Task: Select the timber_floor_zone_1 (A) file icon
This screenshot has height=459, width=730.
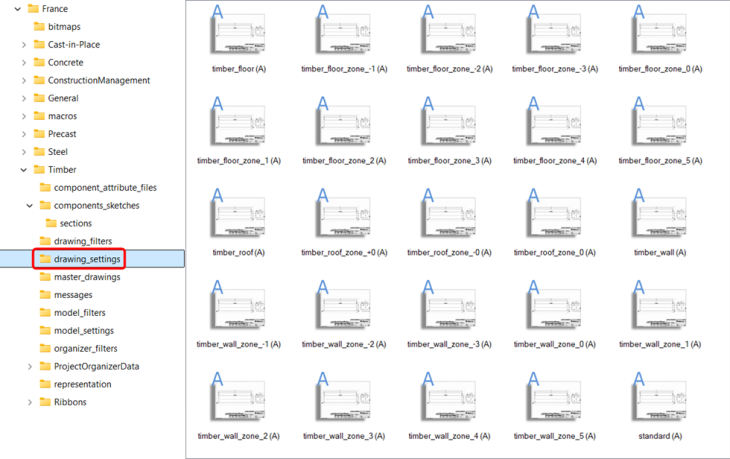Action: (238, 122)
